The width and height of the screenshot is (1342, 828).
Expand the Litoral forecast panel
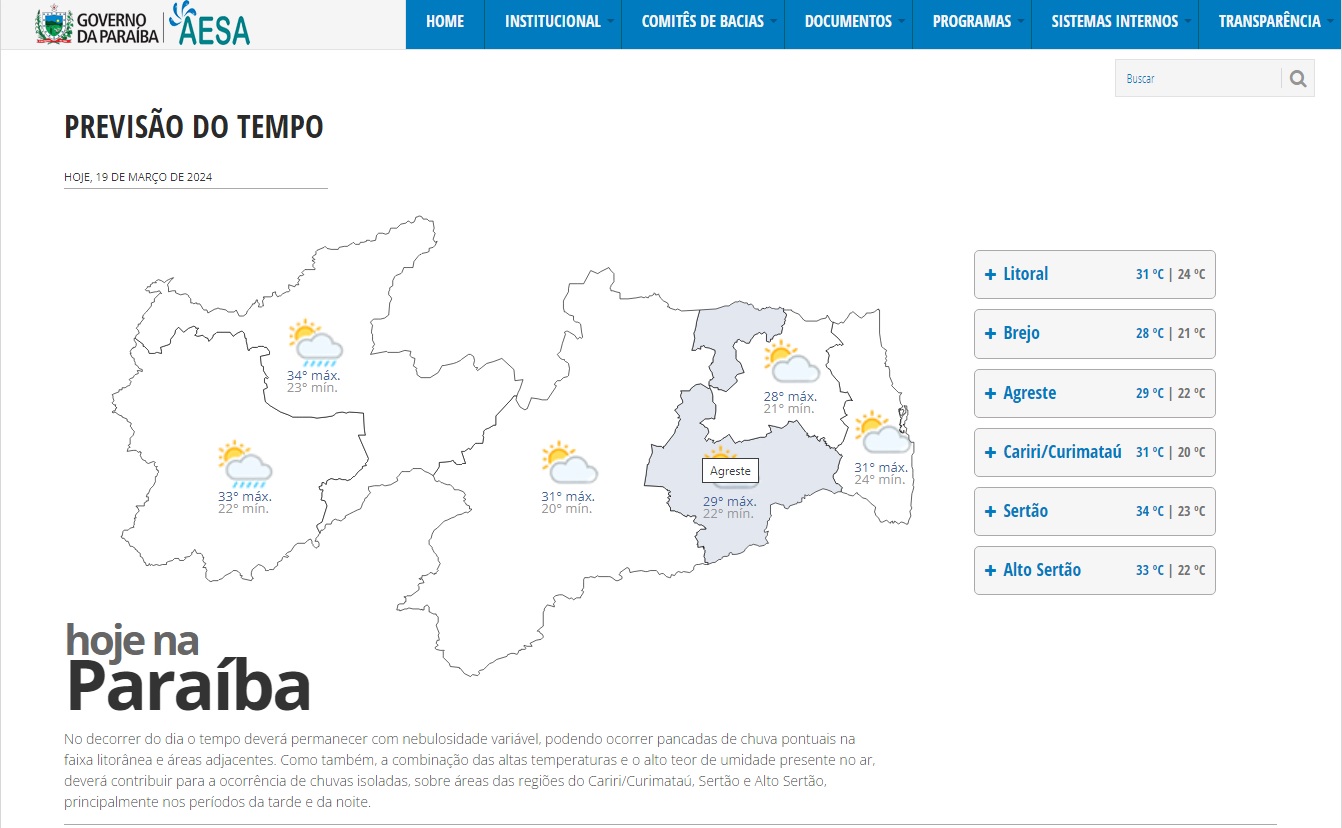tap(1094, 274)
